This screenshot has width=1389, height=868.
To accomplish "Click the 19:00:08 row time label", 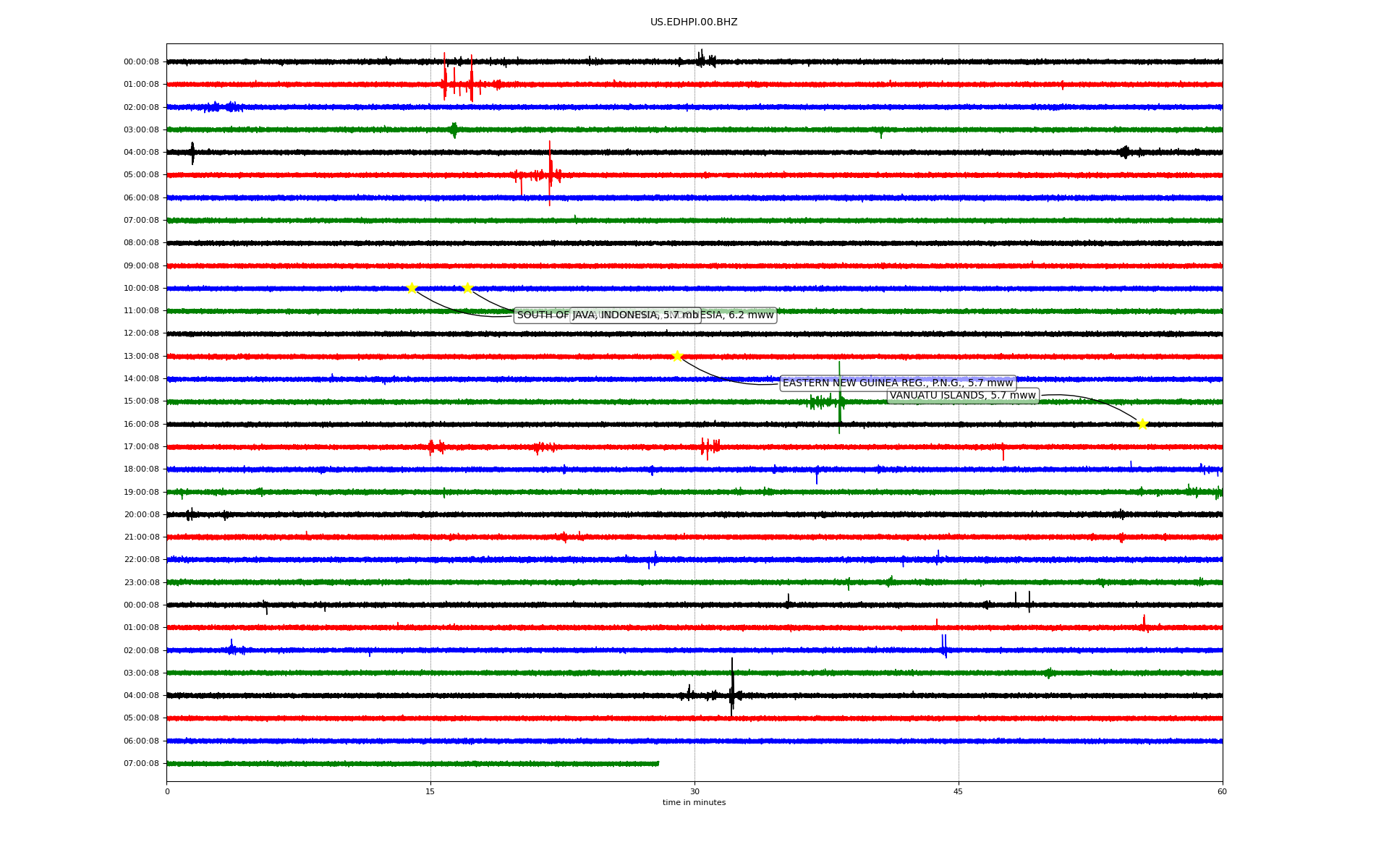I will click(x=141, y=492).
